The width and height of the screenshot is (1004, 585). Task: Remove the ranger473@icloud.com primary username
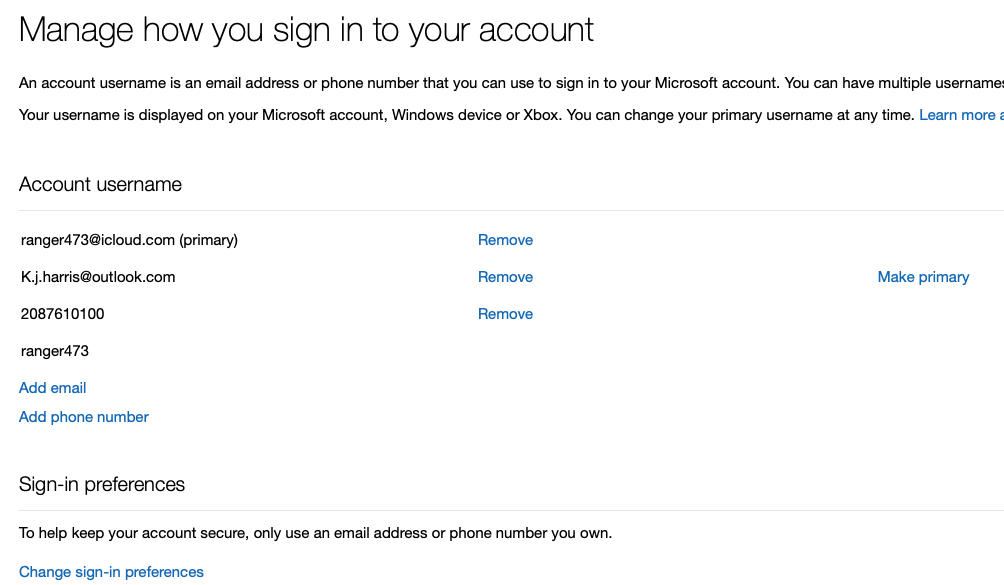click(x=505, y=240)
